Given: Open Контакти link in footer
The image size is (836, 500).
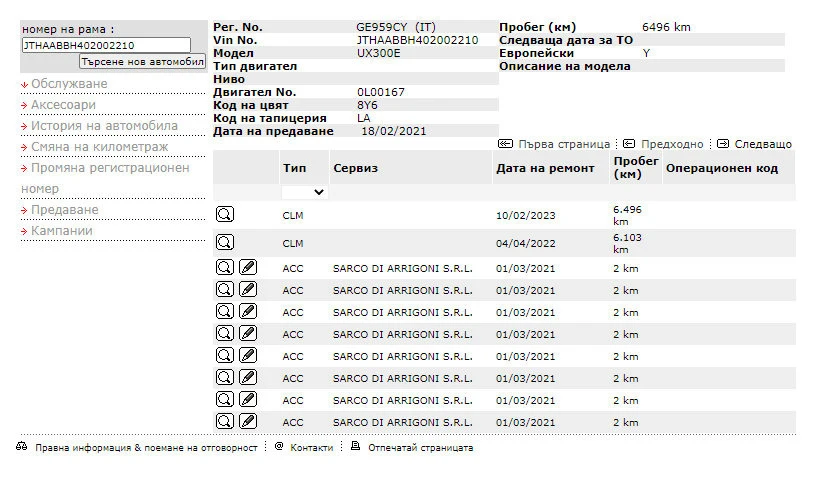Looking at the screenshot, I should (310, 448).
